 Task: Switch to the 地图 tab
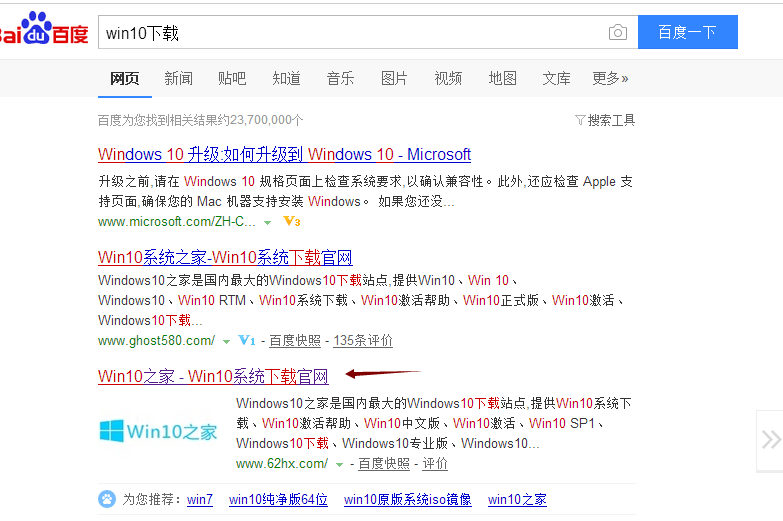(502, 78)
